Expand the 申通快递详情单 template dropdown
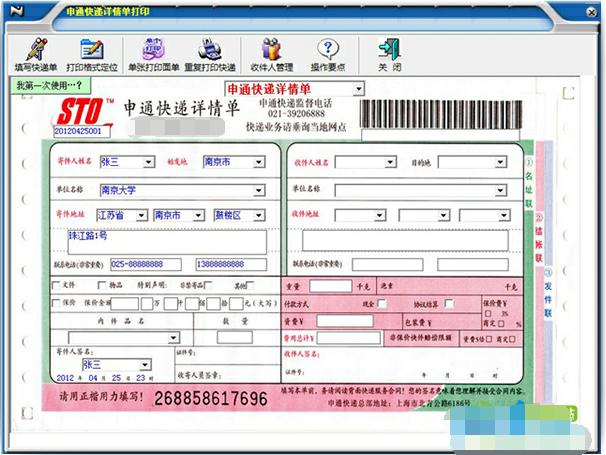Viewport: 606px width, 455px height. (x=358, y=89)
